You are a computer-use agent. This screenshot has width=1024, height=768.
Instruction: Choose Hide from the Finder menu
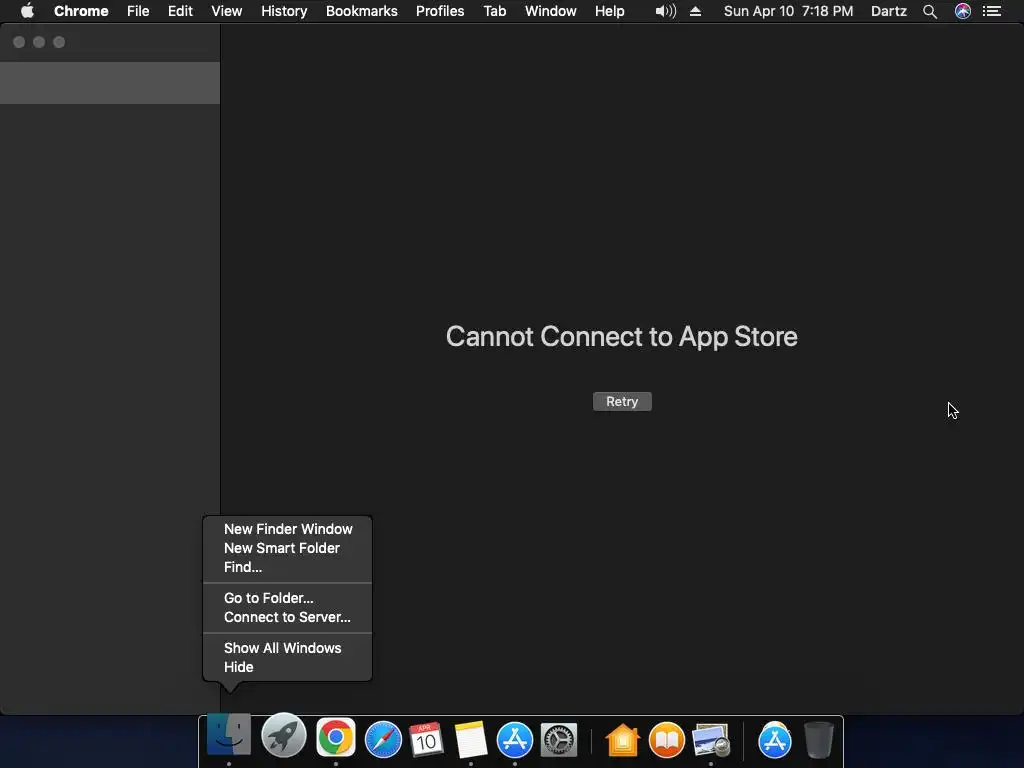coord(287,667)
